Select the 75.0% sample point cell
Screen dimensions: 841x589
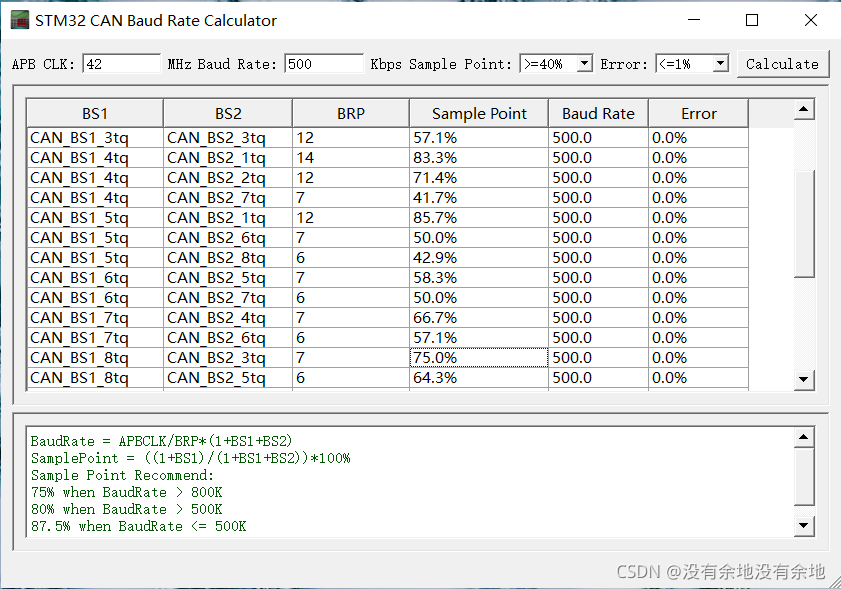point(479,358)
